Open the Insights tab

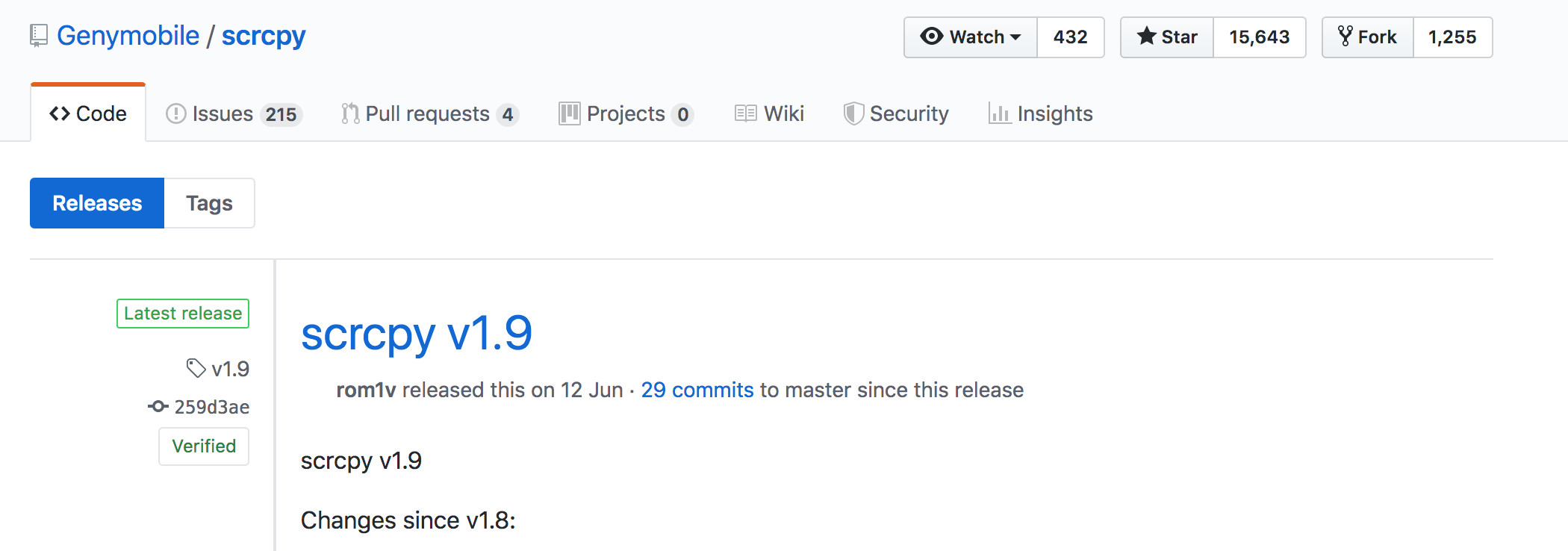click(1041, 113)
